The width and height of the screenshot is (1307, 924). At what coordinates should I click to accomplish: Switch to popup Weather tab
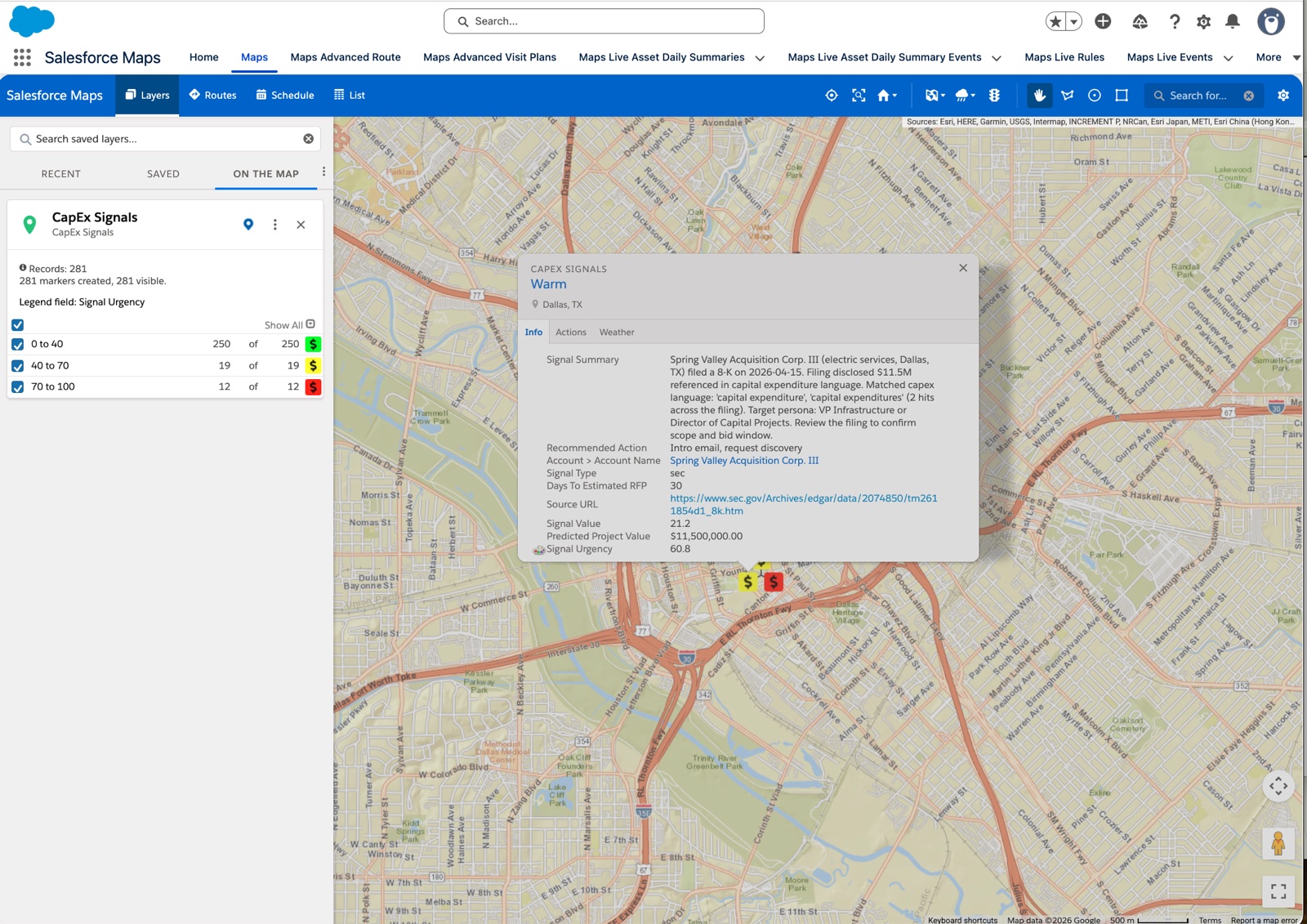click(617, 333)
